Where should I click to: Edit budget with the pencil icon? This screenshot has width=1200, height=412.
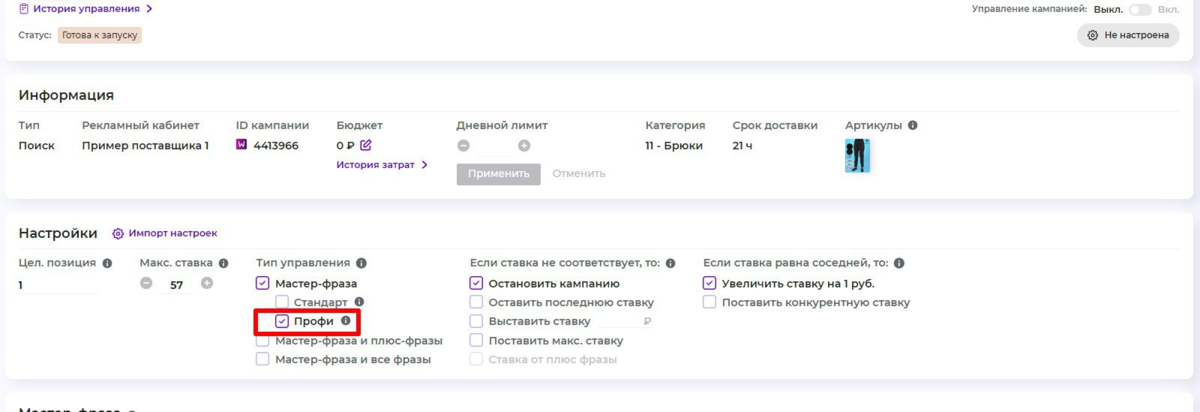pyautogui.click(x=366, y=145)
